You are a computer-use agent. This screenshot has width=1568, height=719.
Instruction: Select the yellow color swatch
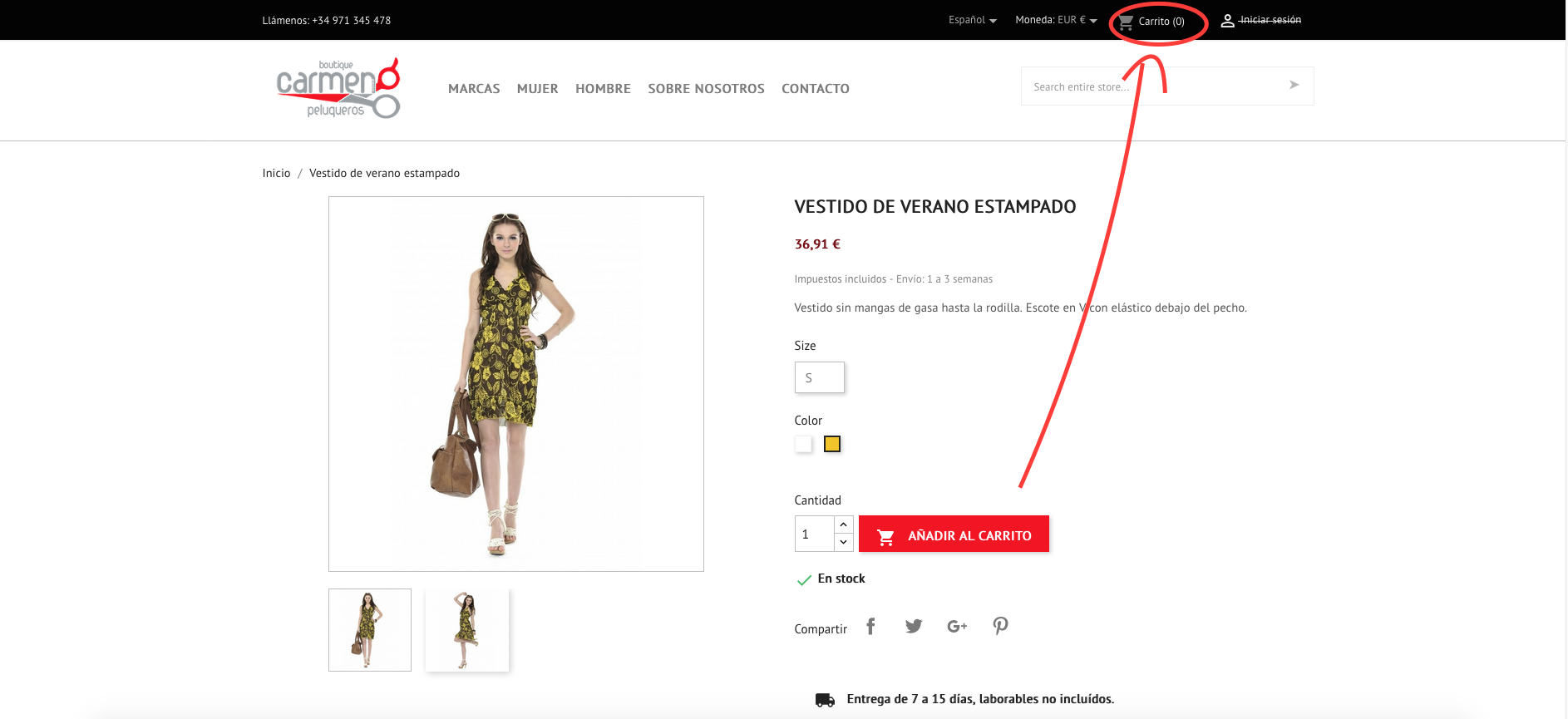832,444
